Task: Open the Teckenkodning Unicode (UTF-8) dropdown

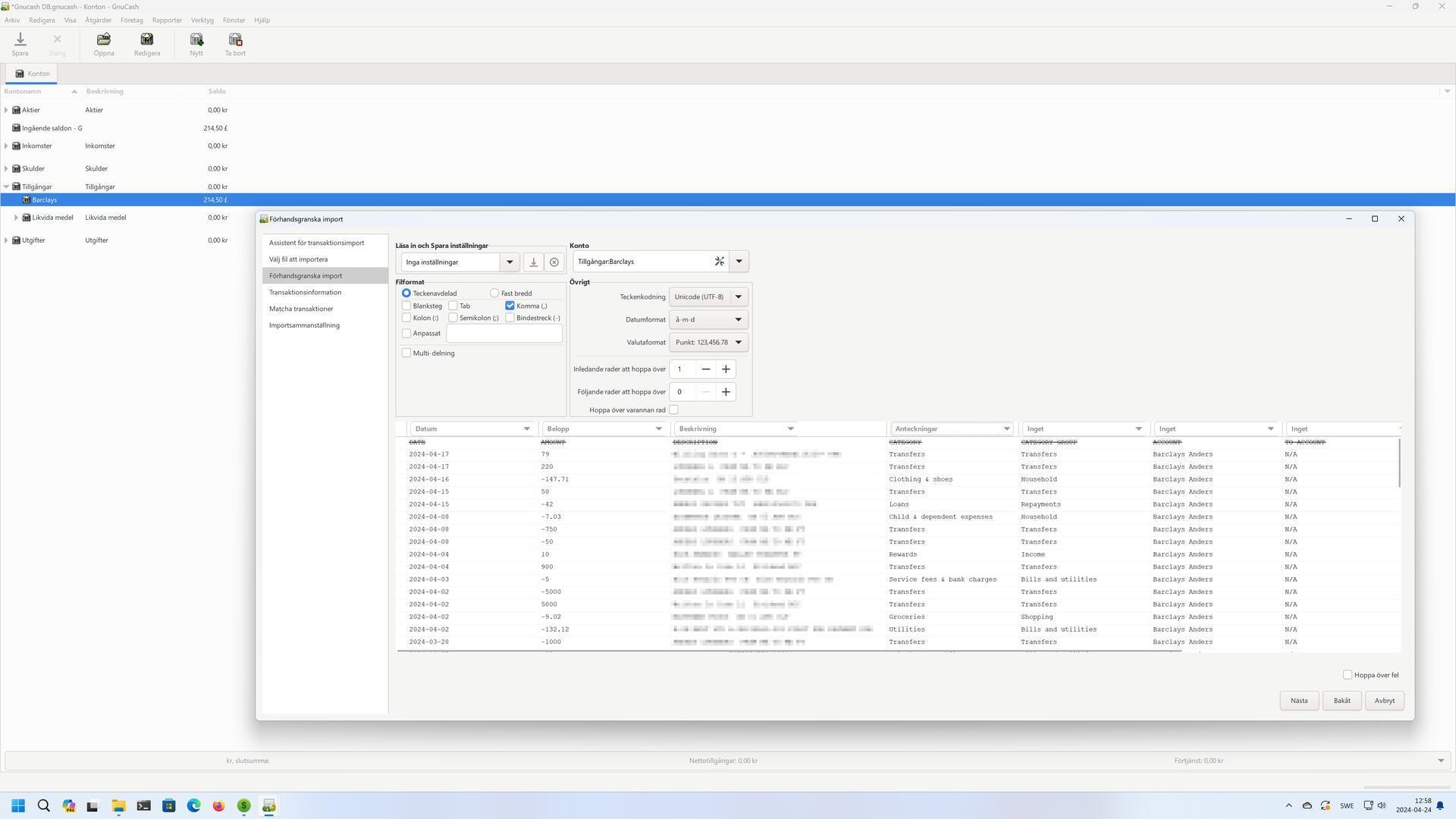Action: (x=708, y=297)
